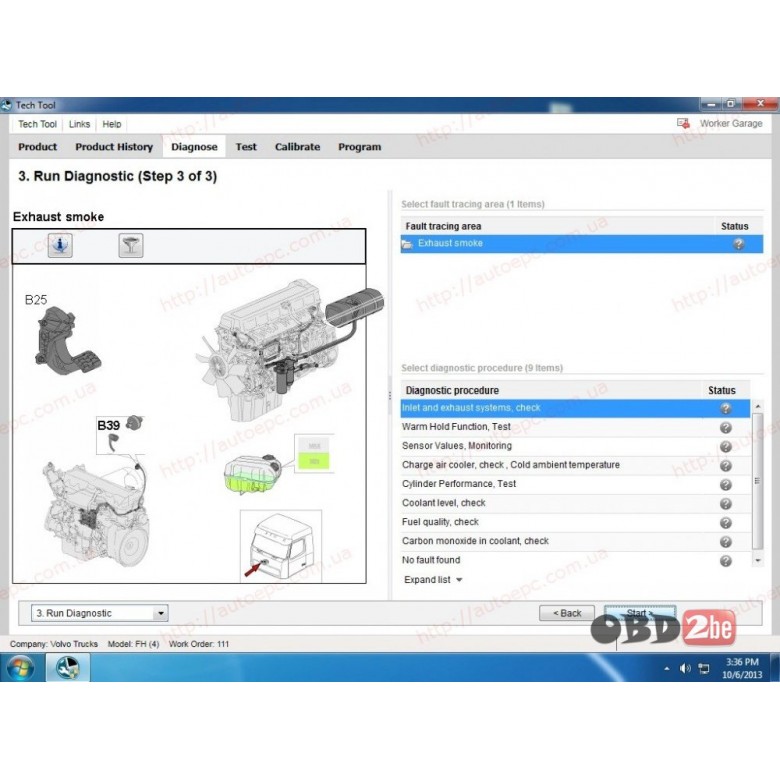Viewport: 780px width, 780px height.
Task: Switch to the Product History tab
Action: [x=114, y=147]
